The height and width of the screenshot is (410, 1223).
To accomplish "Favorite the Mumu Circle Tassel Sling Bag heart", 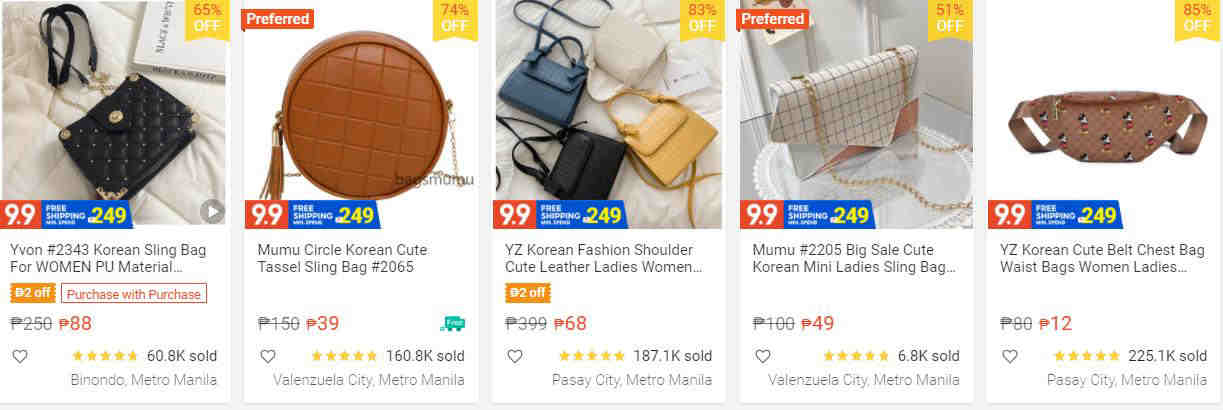I will coord(267,356).
